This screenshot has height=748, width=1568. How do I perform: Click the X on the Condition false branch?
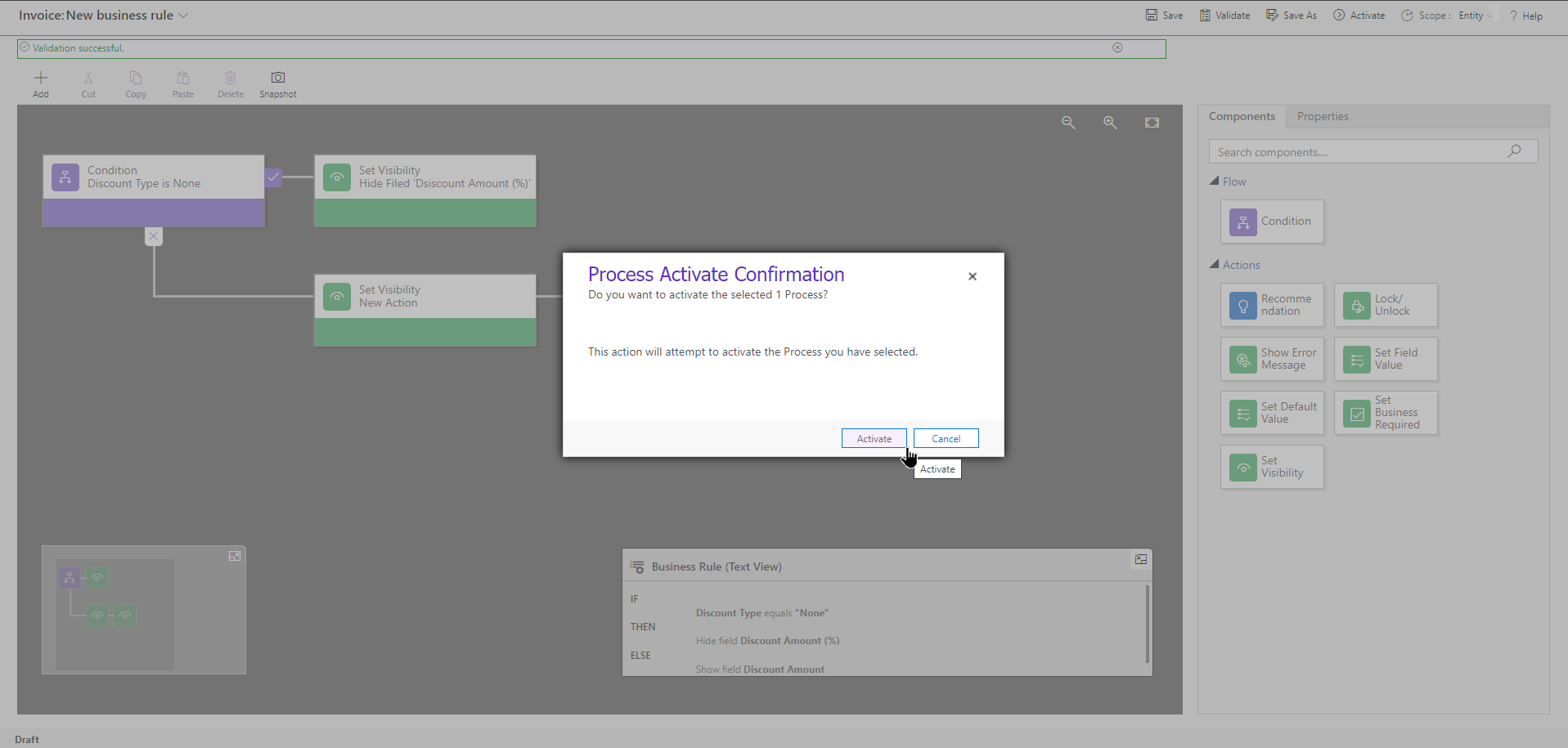coord(153,236)
